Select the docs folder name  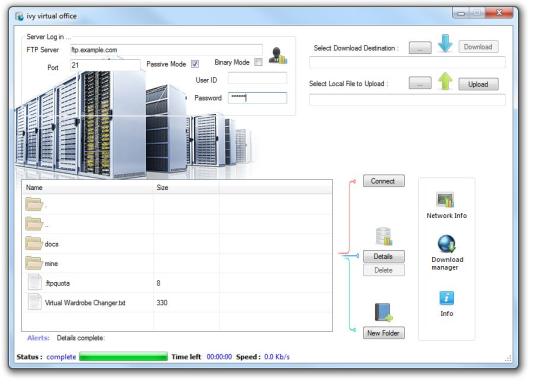52,244
